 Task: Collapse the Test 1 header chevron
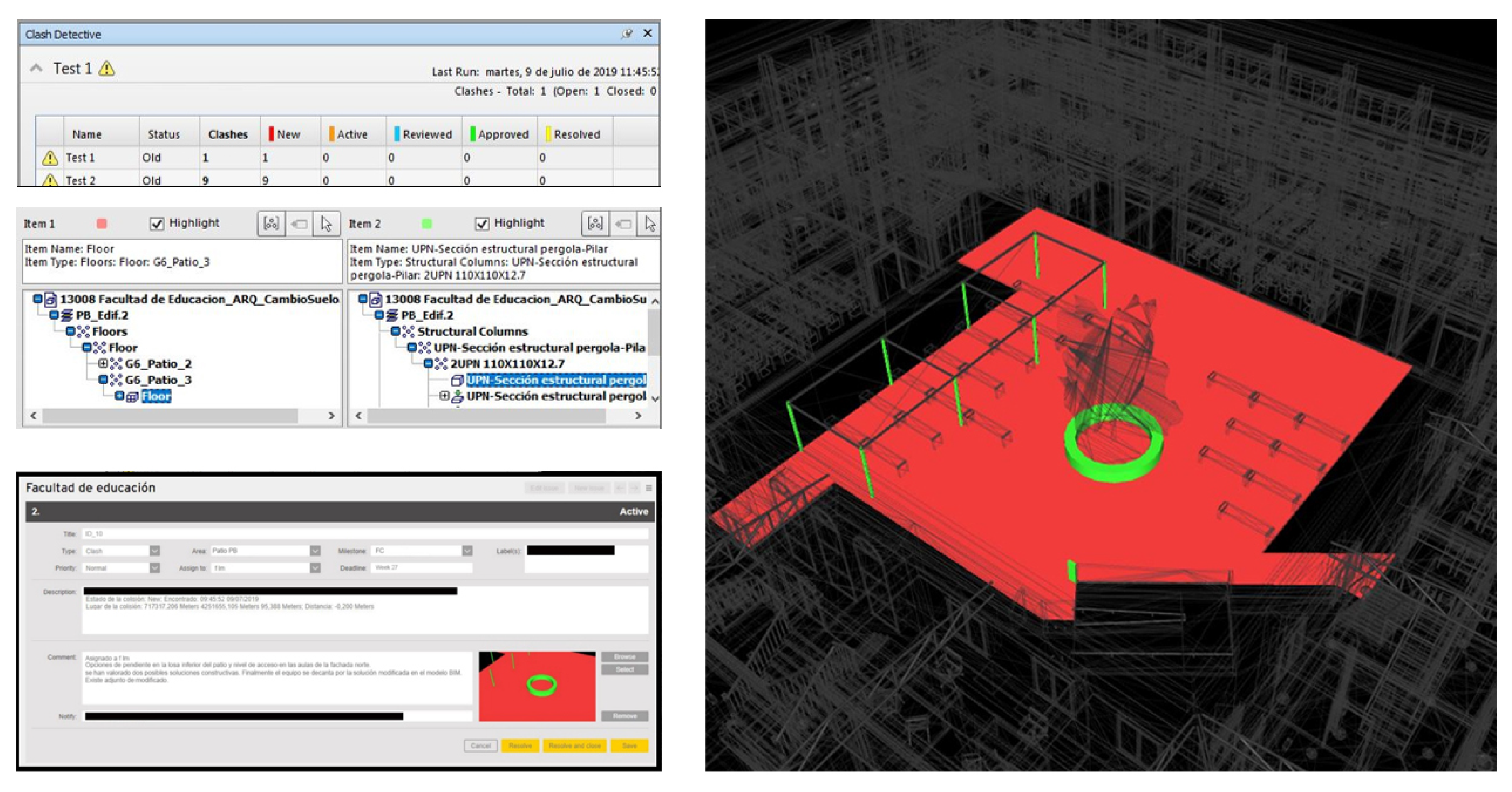tap(36, 69)
